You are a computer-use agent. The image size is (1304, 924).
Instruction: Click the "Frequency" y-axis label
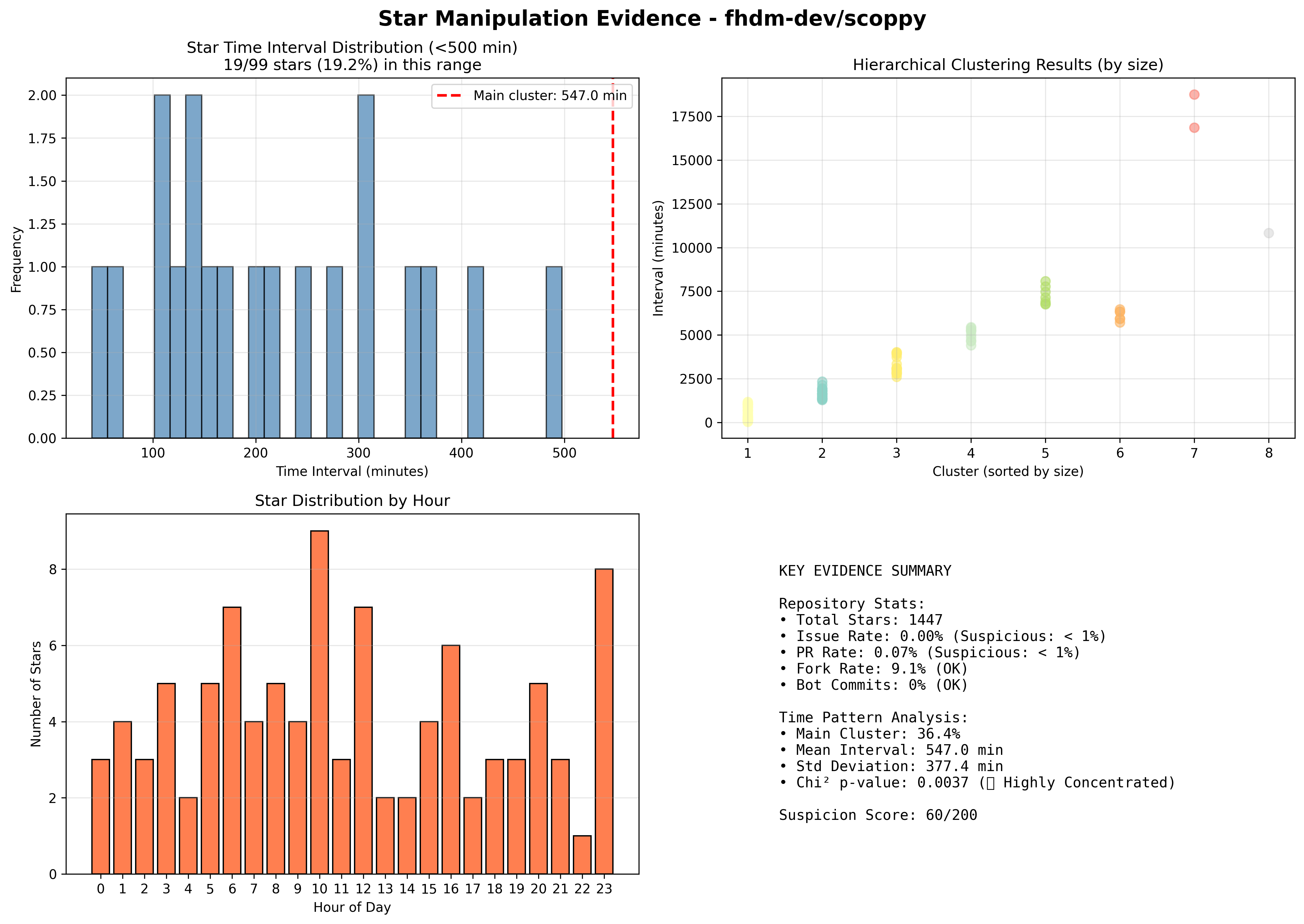tap(16, 260)
